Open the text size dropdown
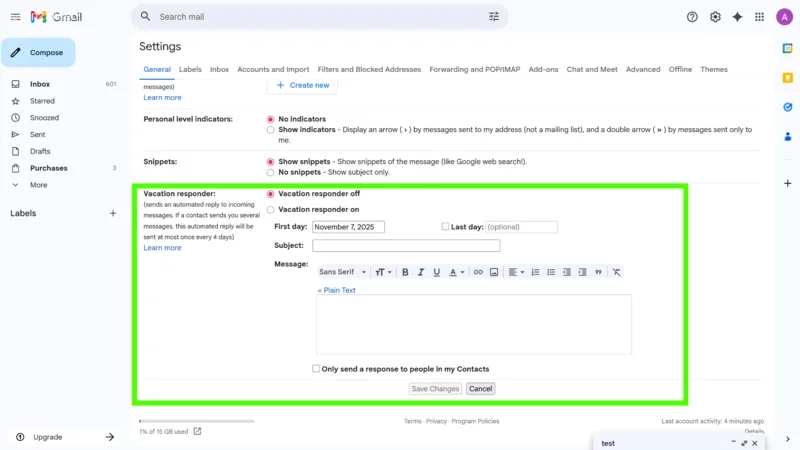The image size is (800, 450). click(x=383, y=272)
